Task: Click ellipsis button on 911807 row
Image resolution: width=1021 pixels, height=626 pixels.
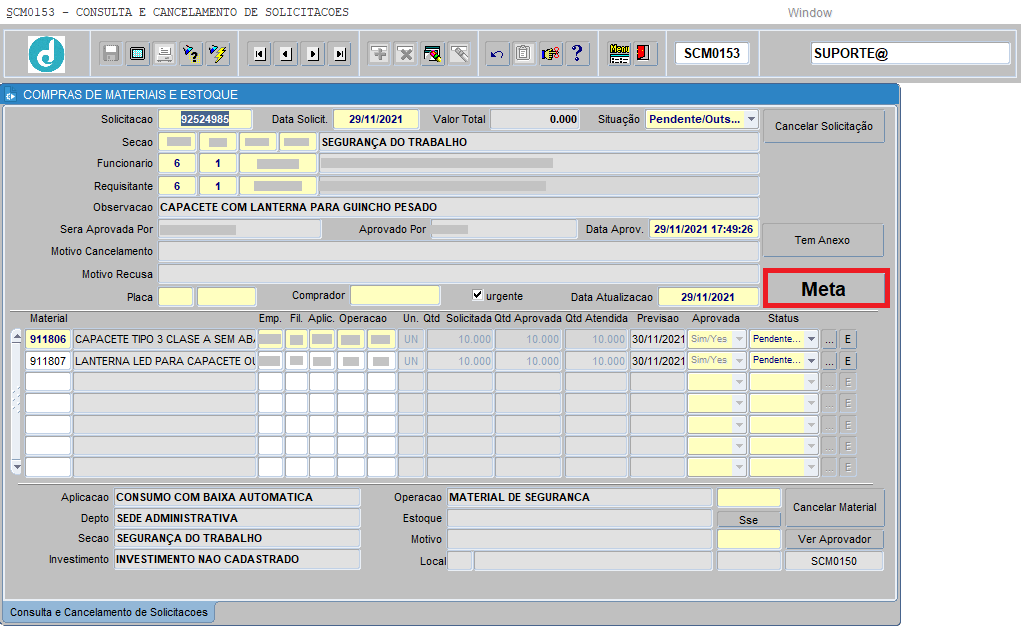Action: [829, 361]
